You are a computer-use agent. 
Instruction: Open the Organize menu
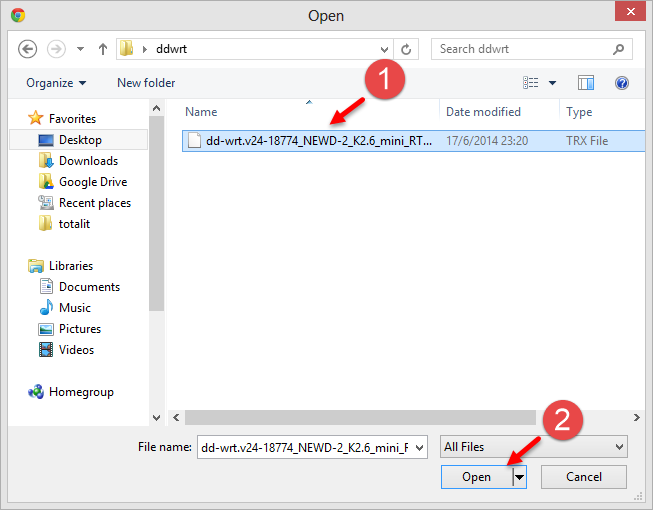click(x=56, y=83)
